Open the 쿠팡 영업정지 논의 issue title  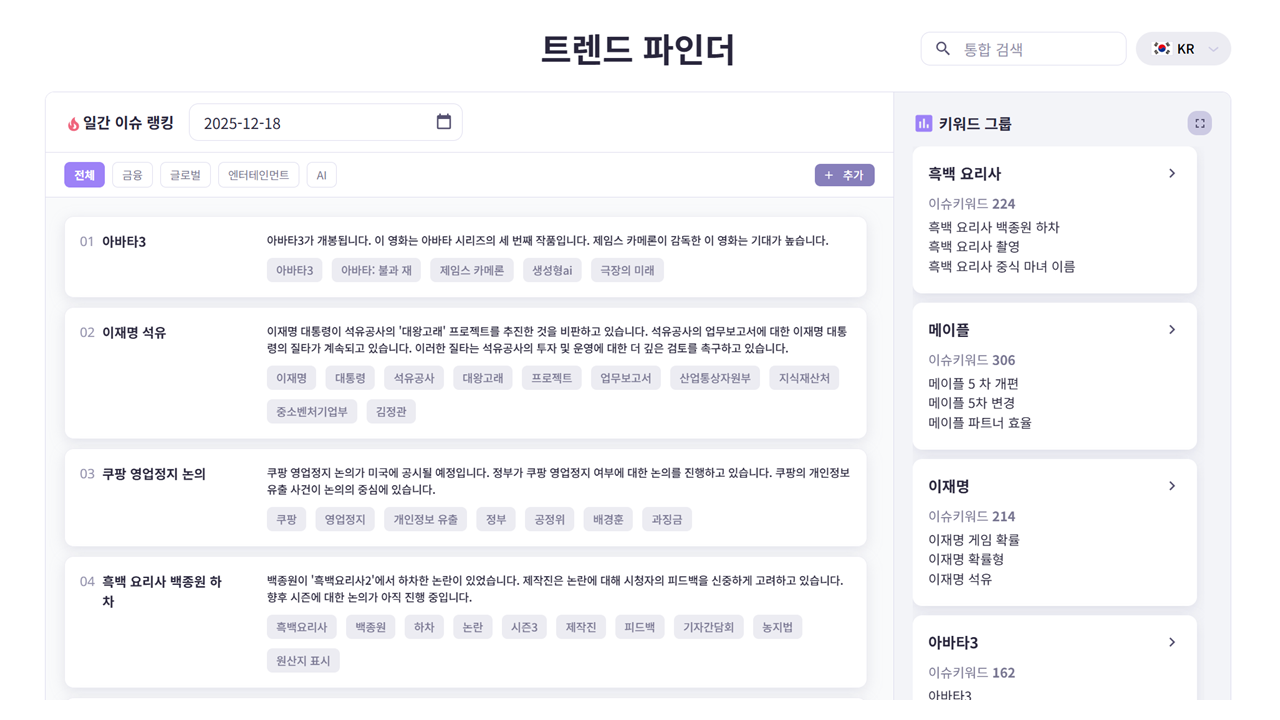(x=153, y=474)
